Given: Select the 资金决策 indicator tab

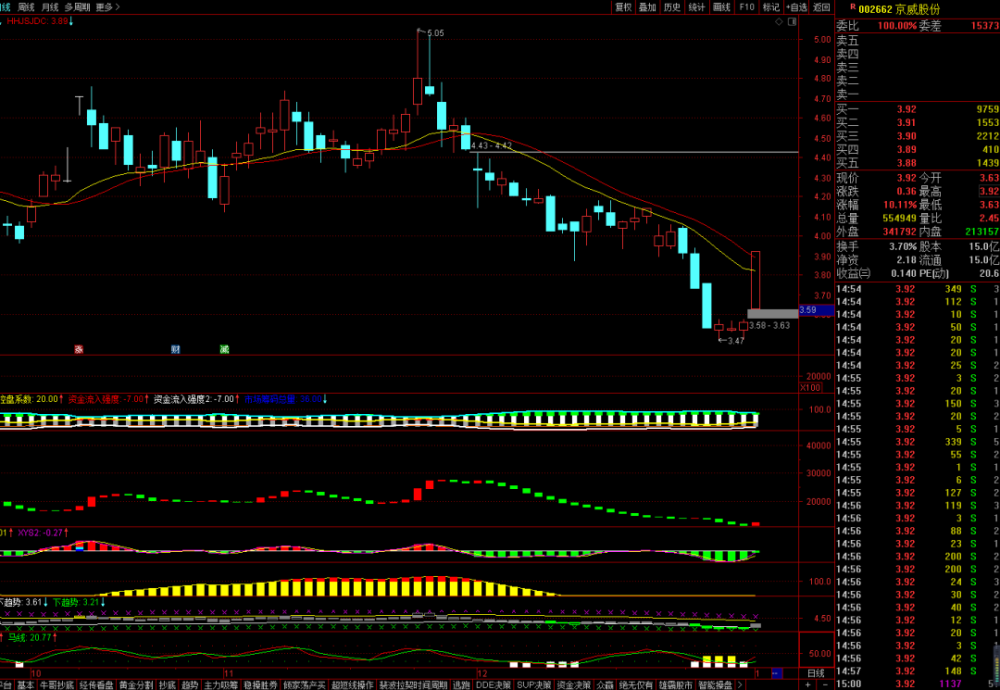Looking at the screenshot, I should 574,685.
